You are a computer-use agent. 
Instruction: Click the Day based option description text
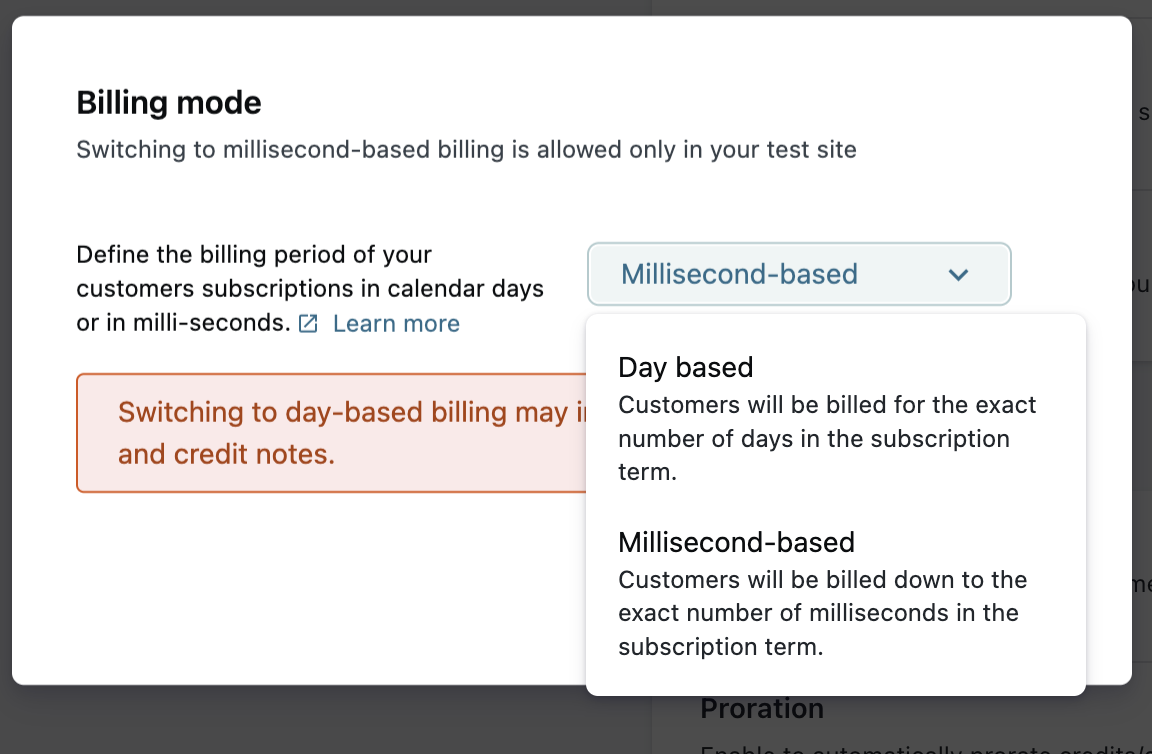(x=826, y=438)
